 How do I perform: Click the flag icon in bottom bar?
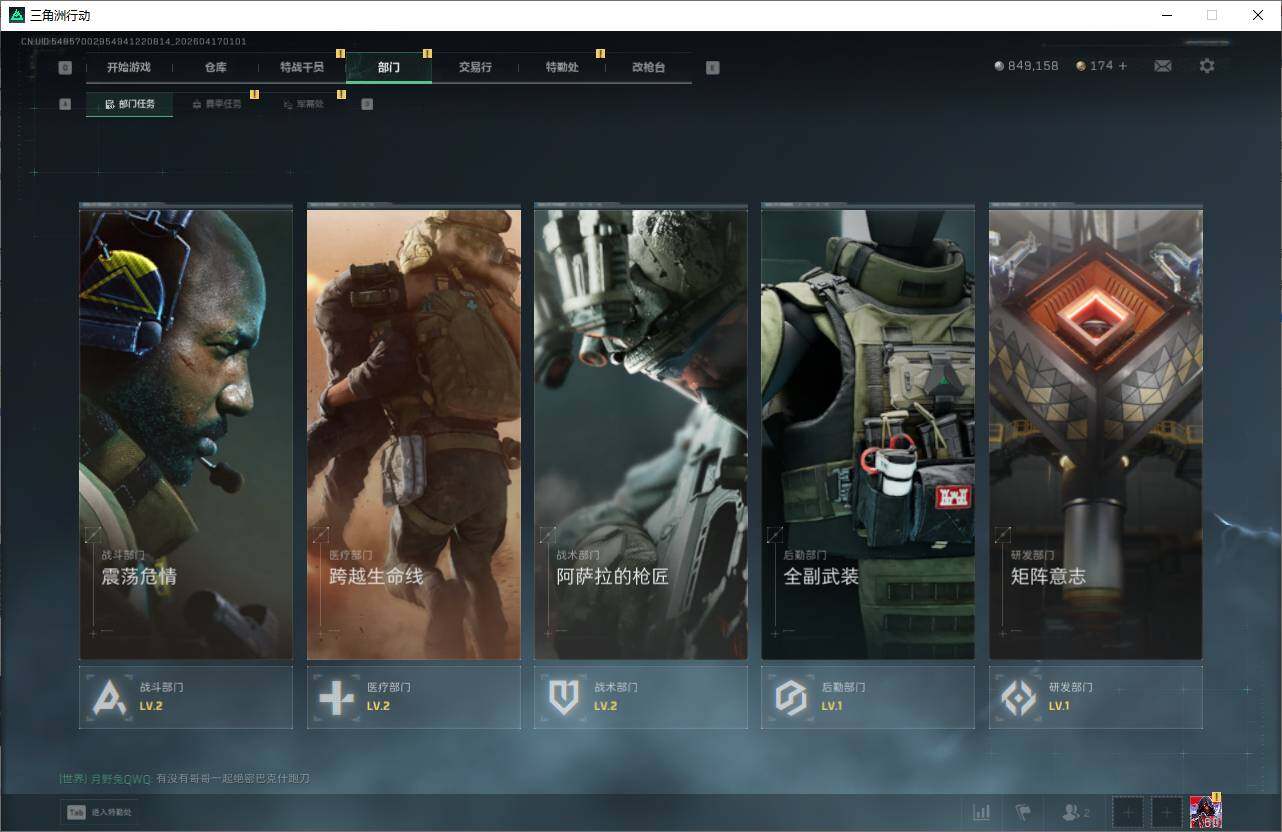click(1023, 812)
